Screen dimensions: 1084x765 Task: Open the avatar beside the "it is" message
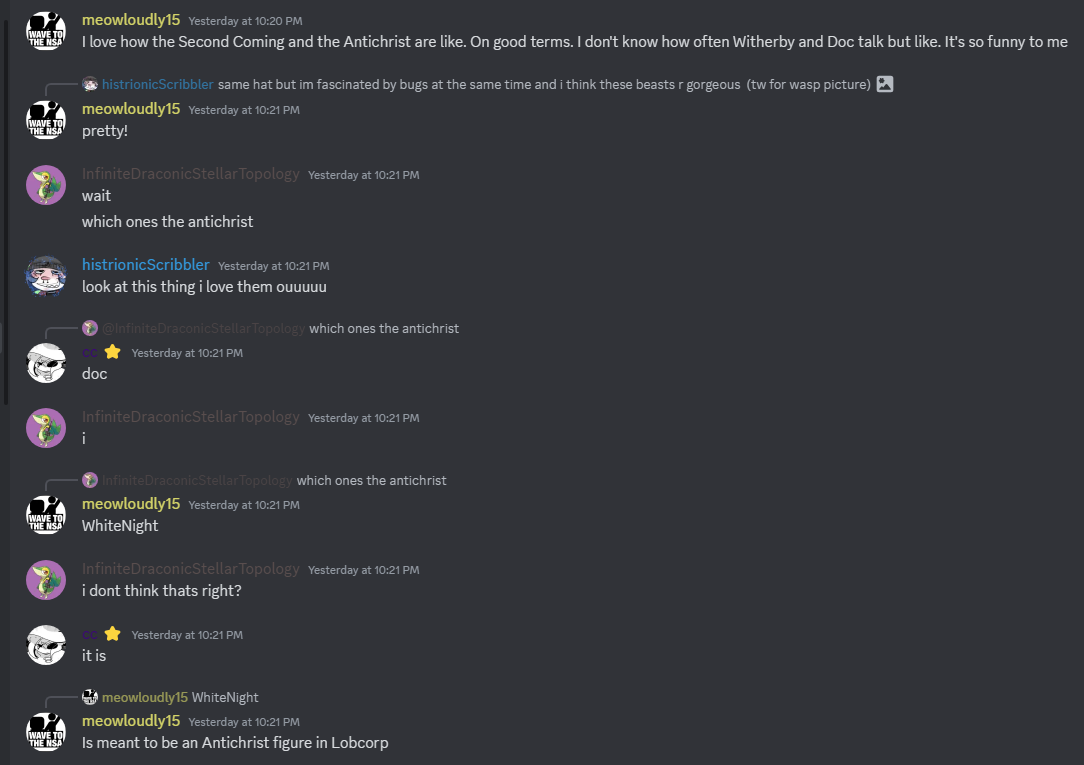click(46, 645)
